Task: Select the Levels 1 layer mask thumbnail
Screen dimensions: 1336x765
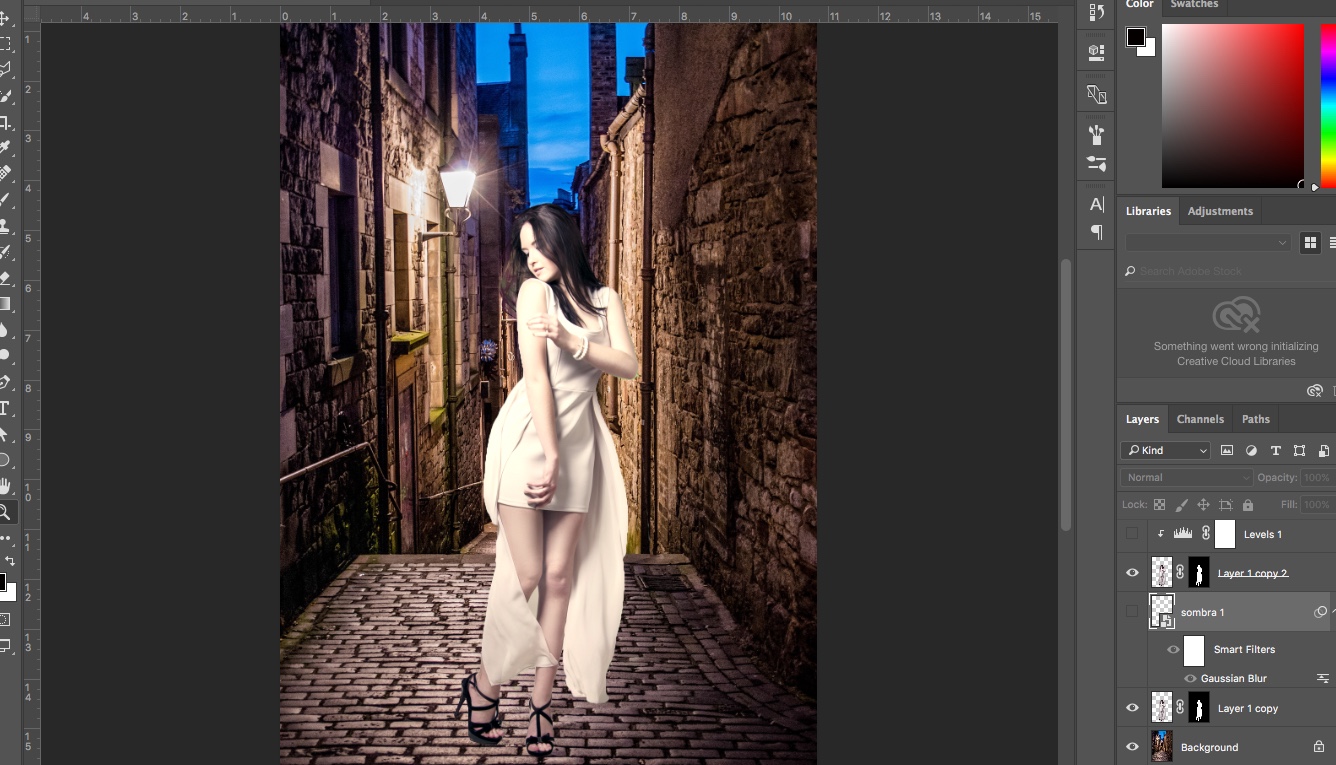Action: coord(1225,534)
